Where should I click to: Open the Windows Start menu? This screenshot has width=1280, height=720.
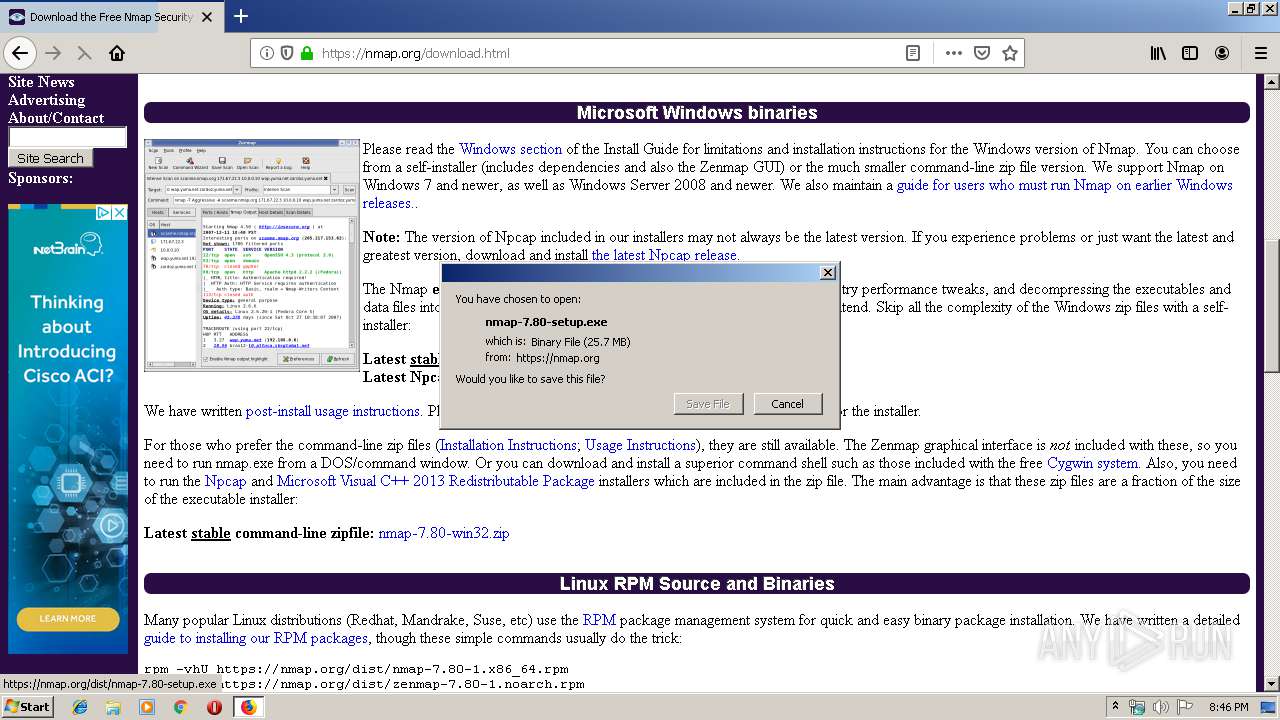tap(28, 706)
